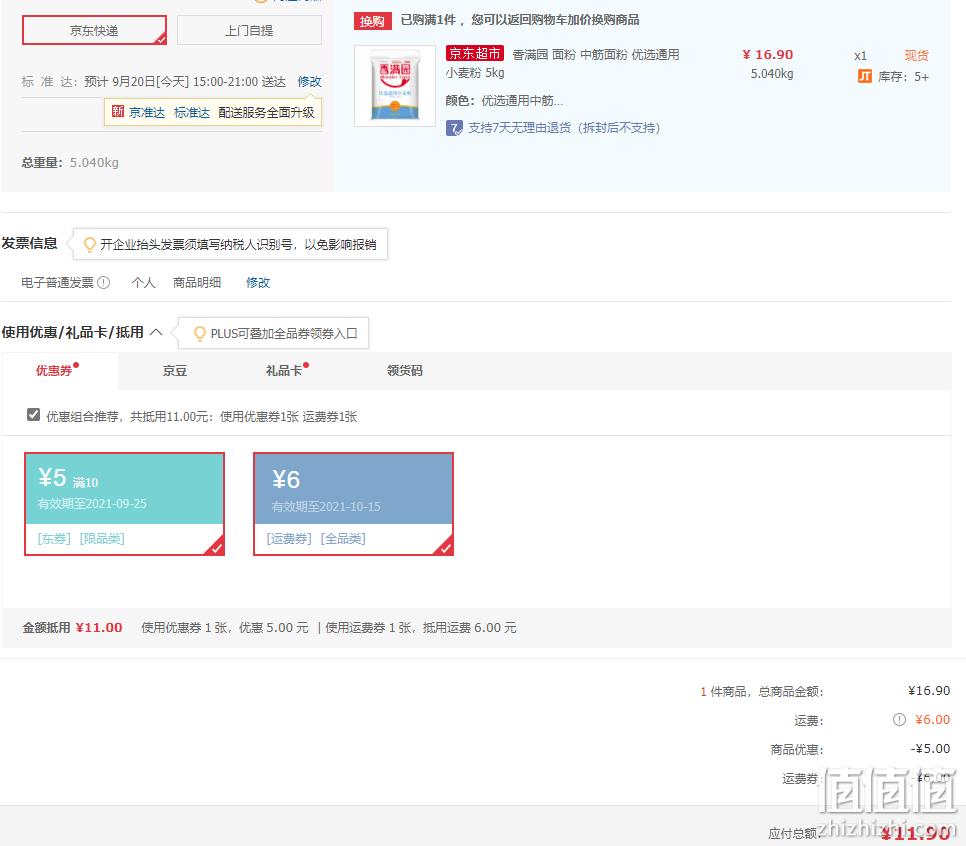Deselect the ¥6 运费券 coupon
This screenshot has width=966, height=846.
(354, 504)
